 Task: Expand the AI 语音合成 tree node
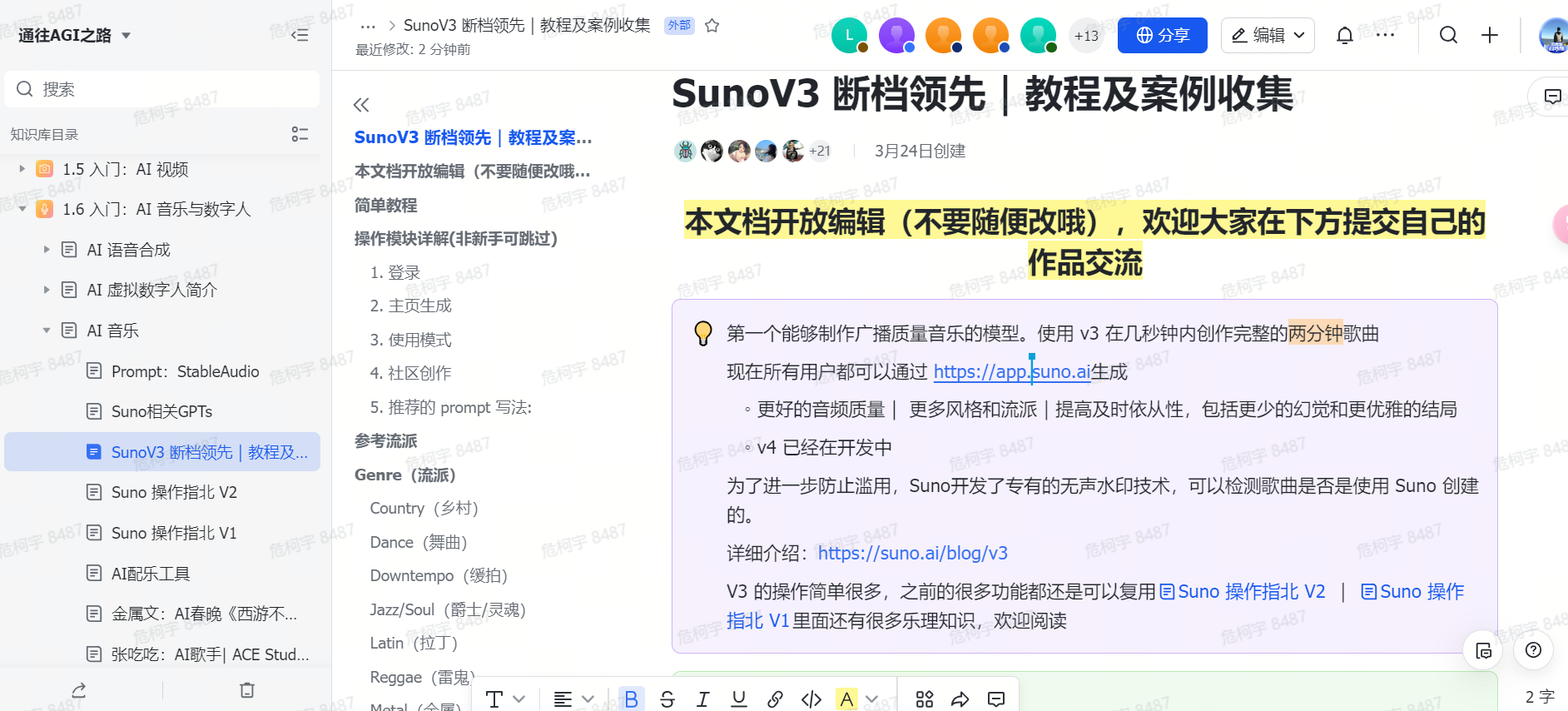point(47,250)
